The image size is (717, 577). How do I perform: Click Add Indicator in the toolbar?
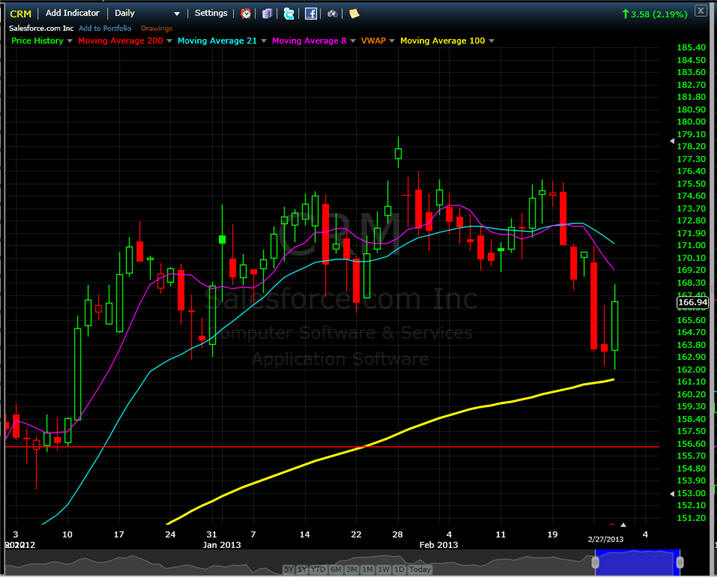72,14
